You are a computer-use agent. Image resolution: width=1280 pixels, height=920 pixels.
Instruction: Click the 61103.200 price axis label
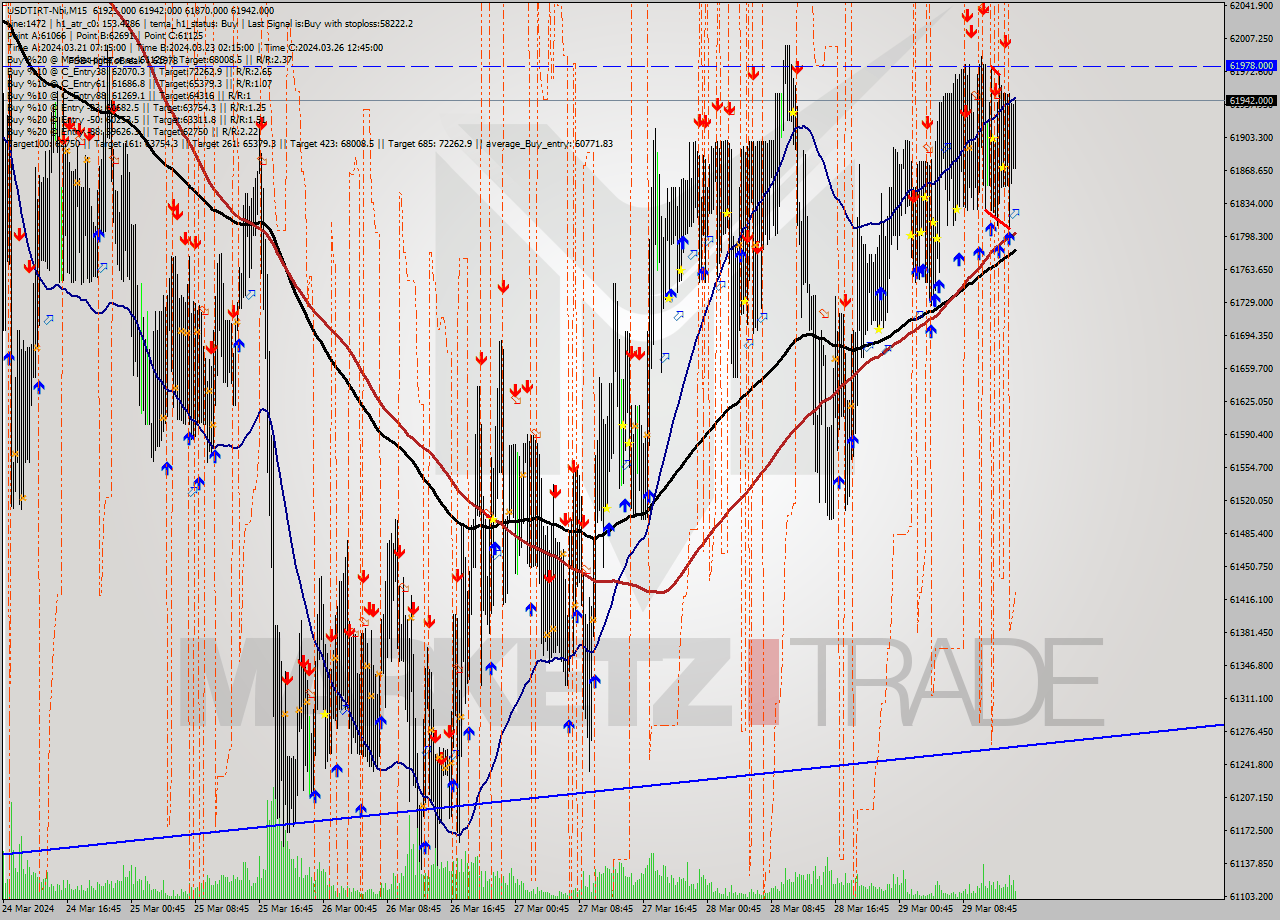[1251, 896]
